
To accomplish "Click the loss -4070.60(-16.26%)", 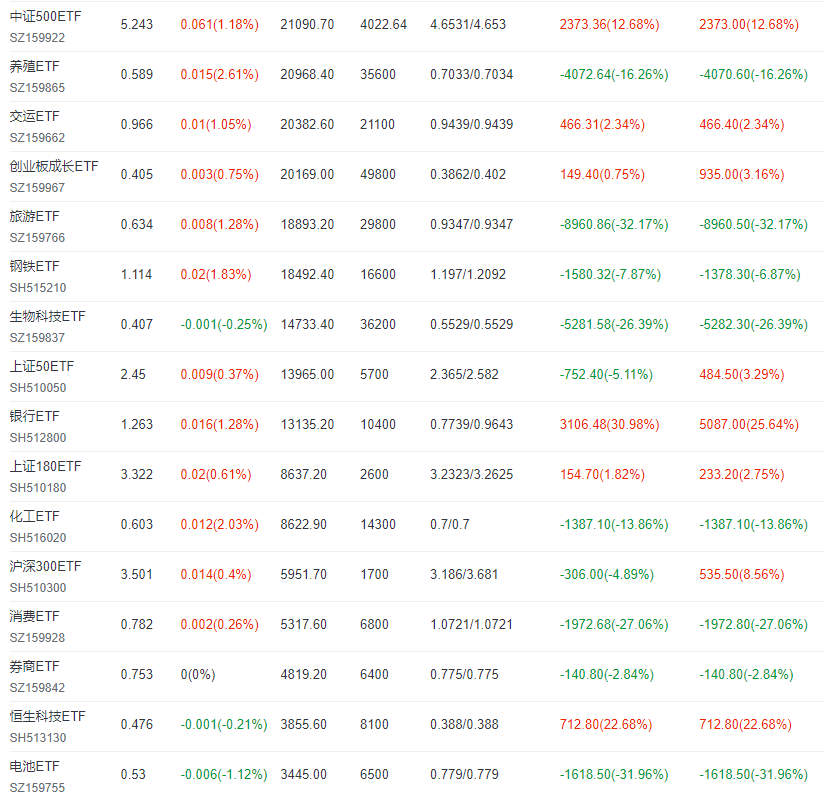I will click(x=753, y=75).
